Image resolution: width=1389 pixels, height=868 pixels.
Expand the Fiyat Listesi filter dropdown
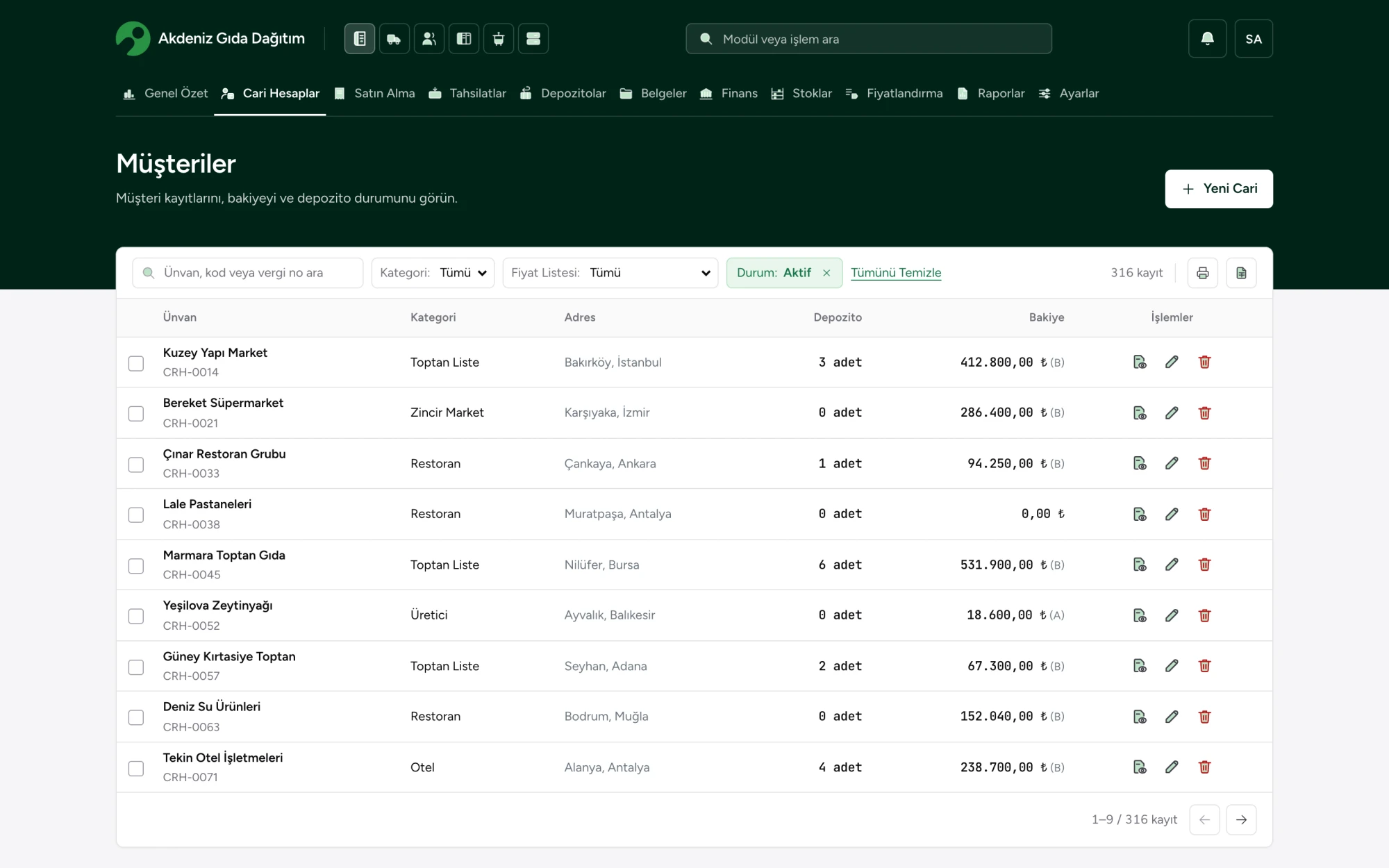point(610,273)
